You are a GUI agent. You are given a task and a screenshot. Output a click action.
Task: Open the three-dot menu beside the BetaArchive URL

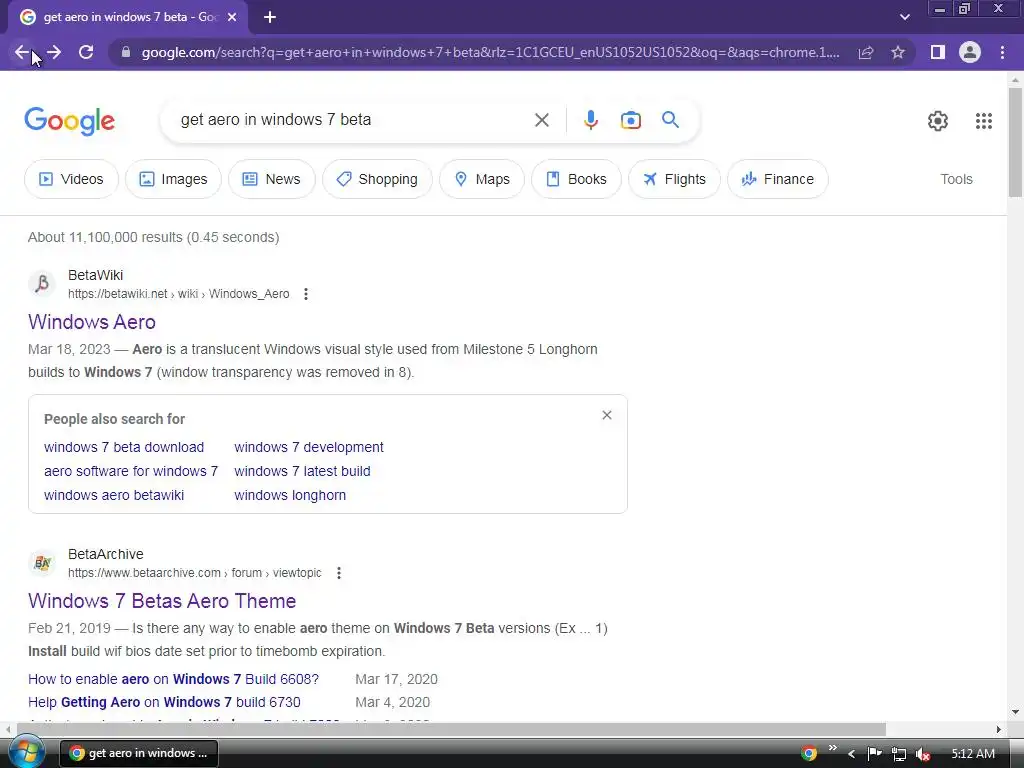click(338, 573)
